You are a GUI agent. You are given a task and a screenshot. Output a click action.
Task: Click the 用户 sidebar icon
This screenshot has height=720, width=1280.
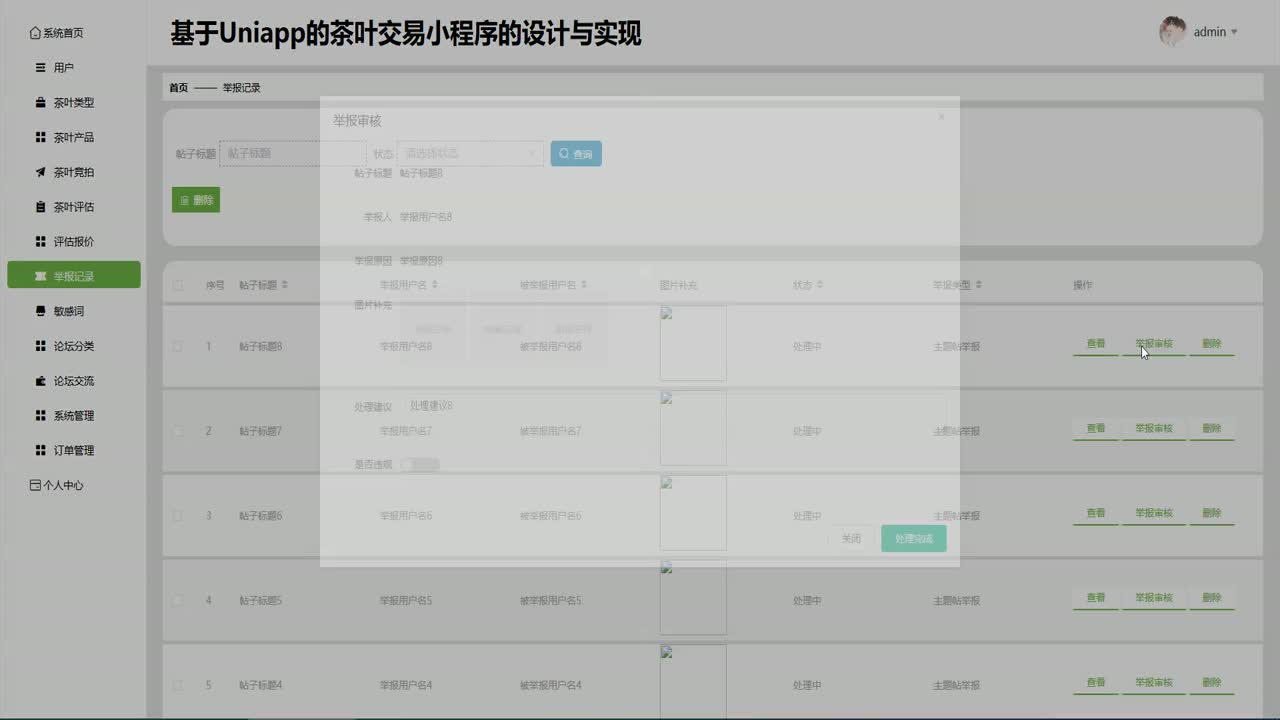tap(40, 68)
